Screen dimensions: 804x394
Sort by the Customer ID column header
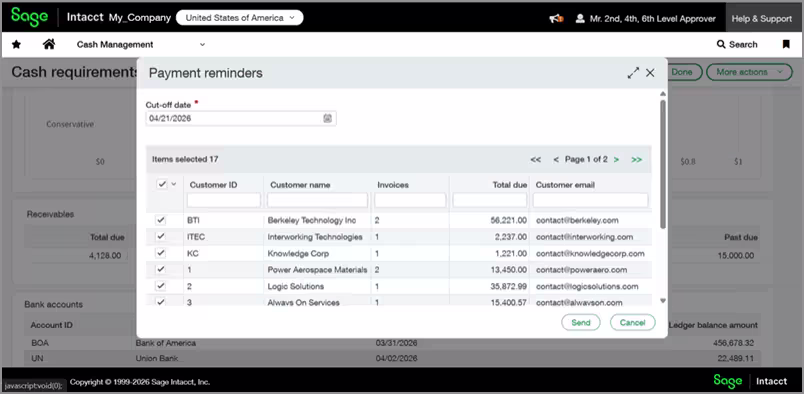click(x=213, y=185)
